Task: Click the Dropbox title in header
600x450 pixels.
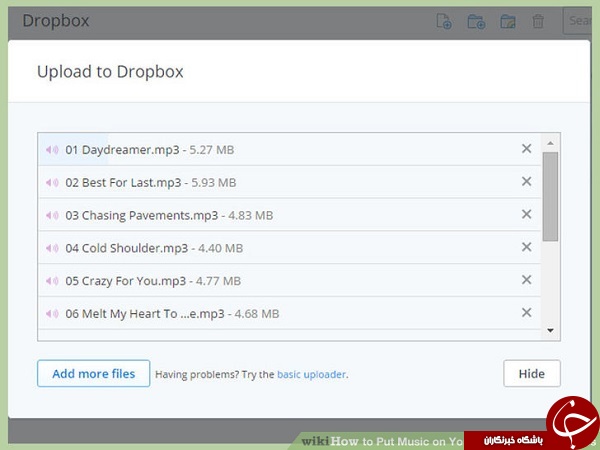Action: pyautogui.click(x=56, y=21)
